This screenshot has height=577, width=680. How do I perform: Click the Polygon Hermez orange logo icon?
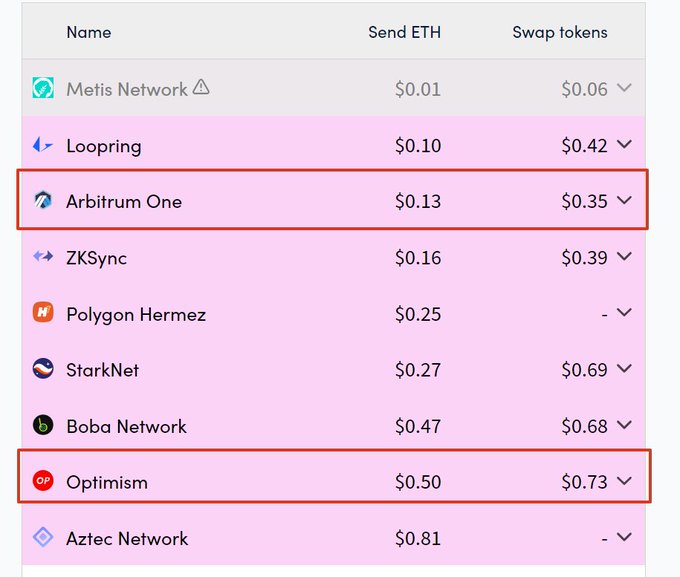pos(43,312)
